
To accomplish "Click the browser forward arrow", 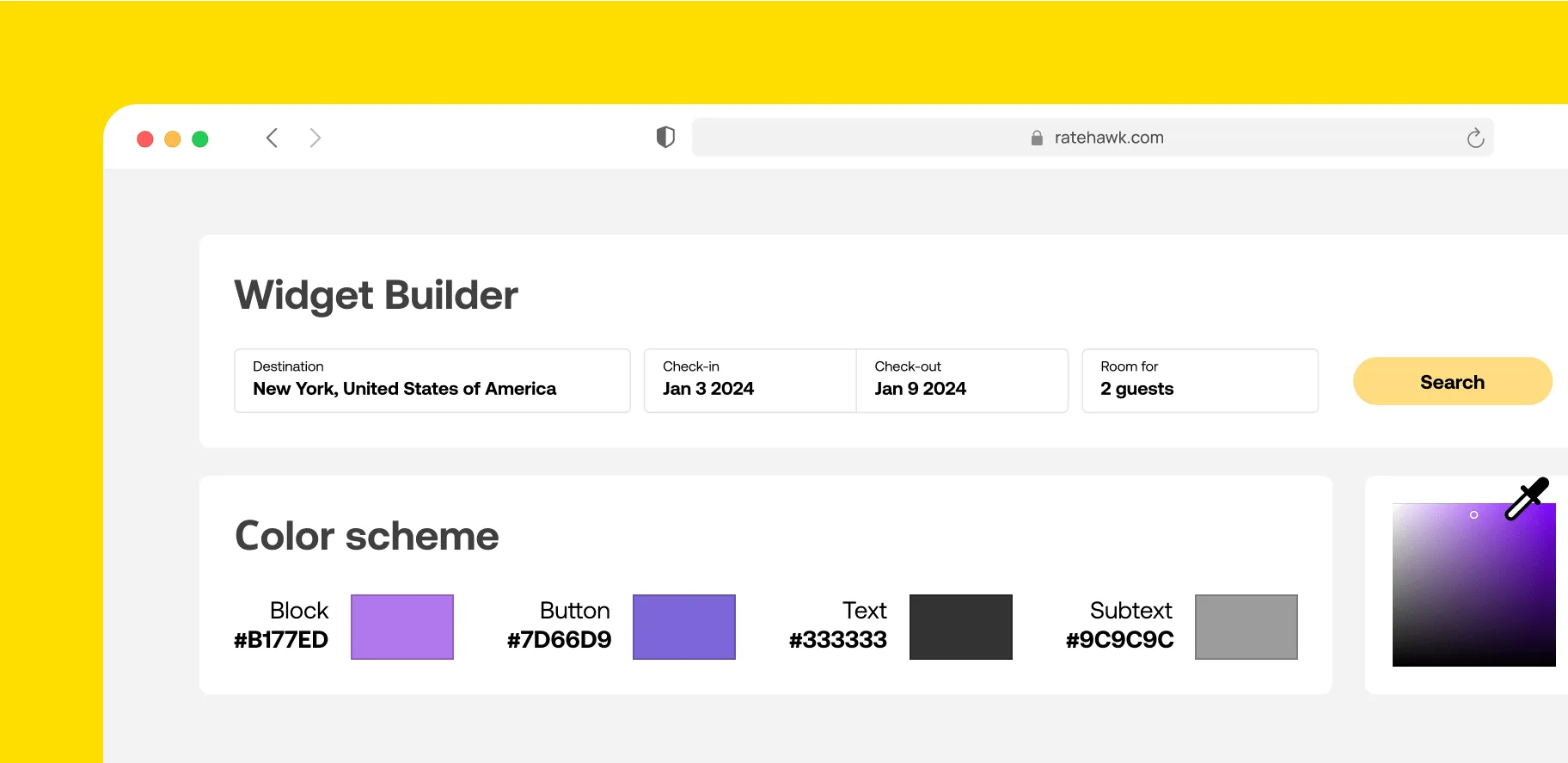I will (x=315, y=138).
